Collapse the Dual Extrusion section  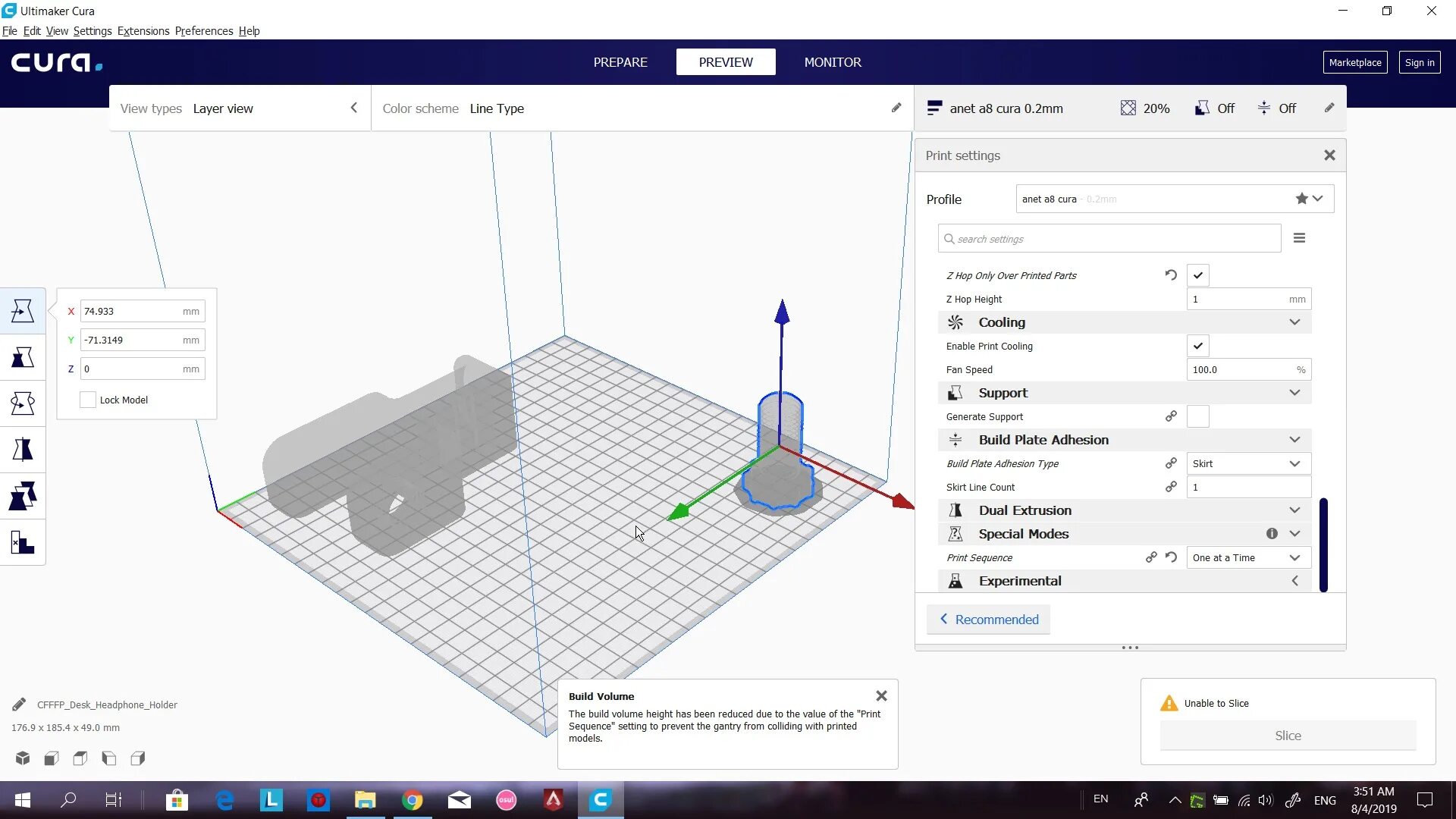coord(1294,510)
